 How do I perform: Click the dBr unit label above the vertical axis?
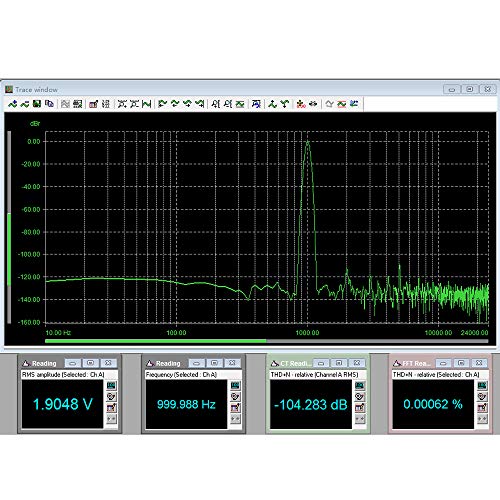pyautogui.click(x=35, y=124)
